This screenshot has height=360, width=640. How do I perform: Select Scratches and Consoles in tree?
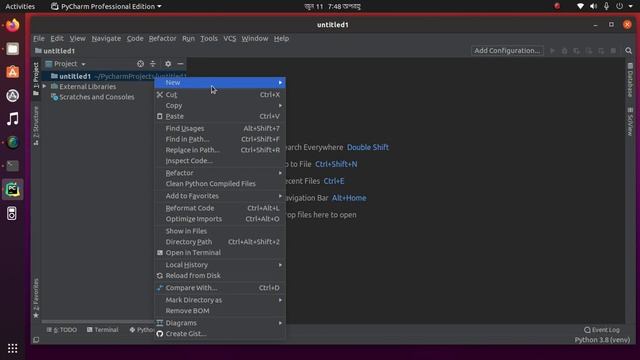96,97
